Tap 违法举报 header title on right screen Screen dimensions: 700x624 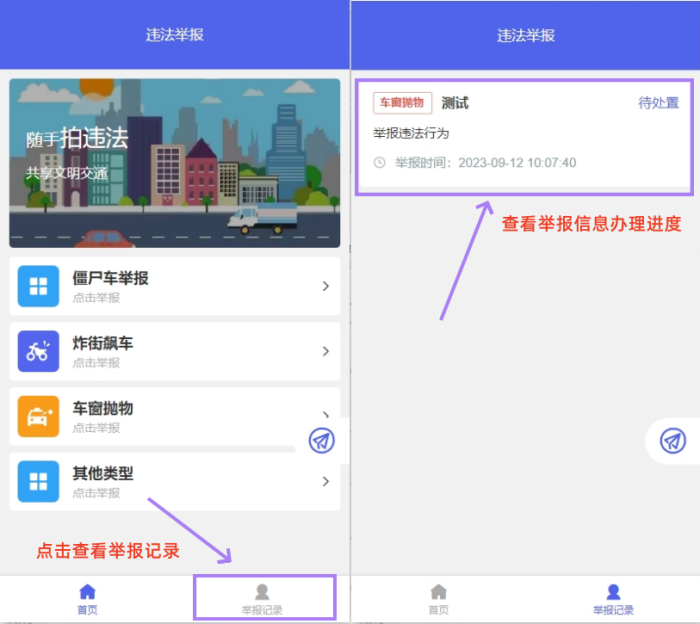[526, 35]
